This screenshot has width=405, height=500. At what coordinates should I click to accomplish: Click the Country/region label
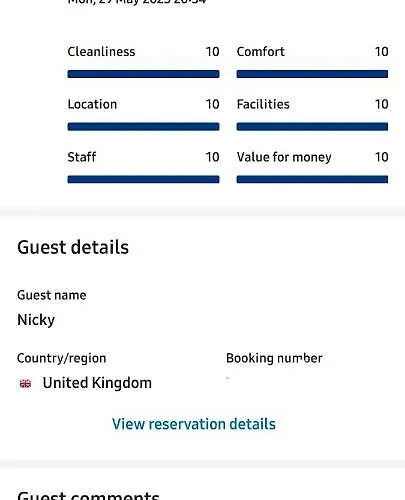[x=62, y=358]
